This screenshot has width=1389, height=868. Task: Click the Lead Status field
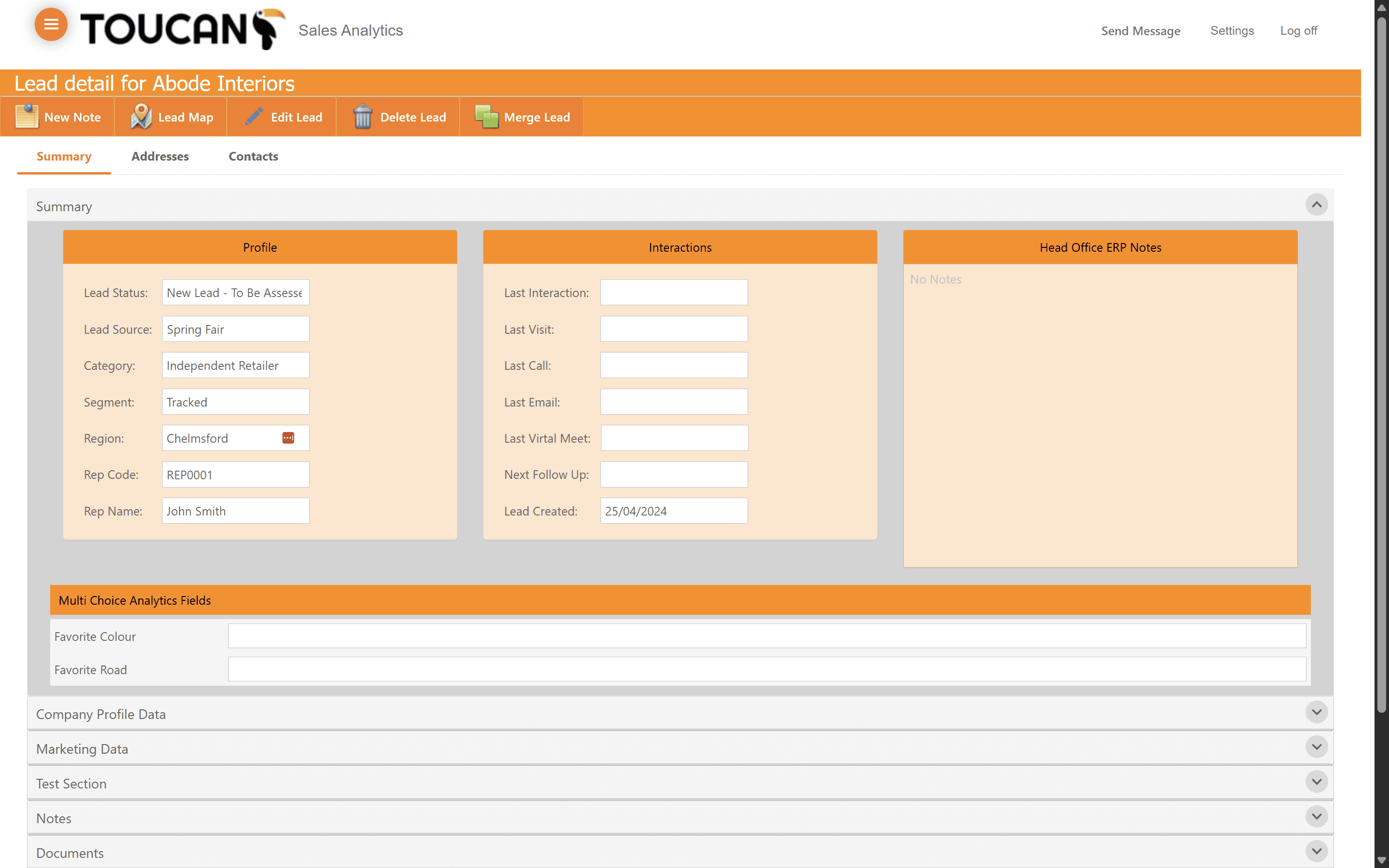click(235, 292)
